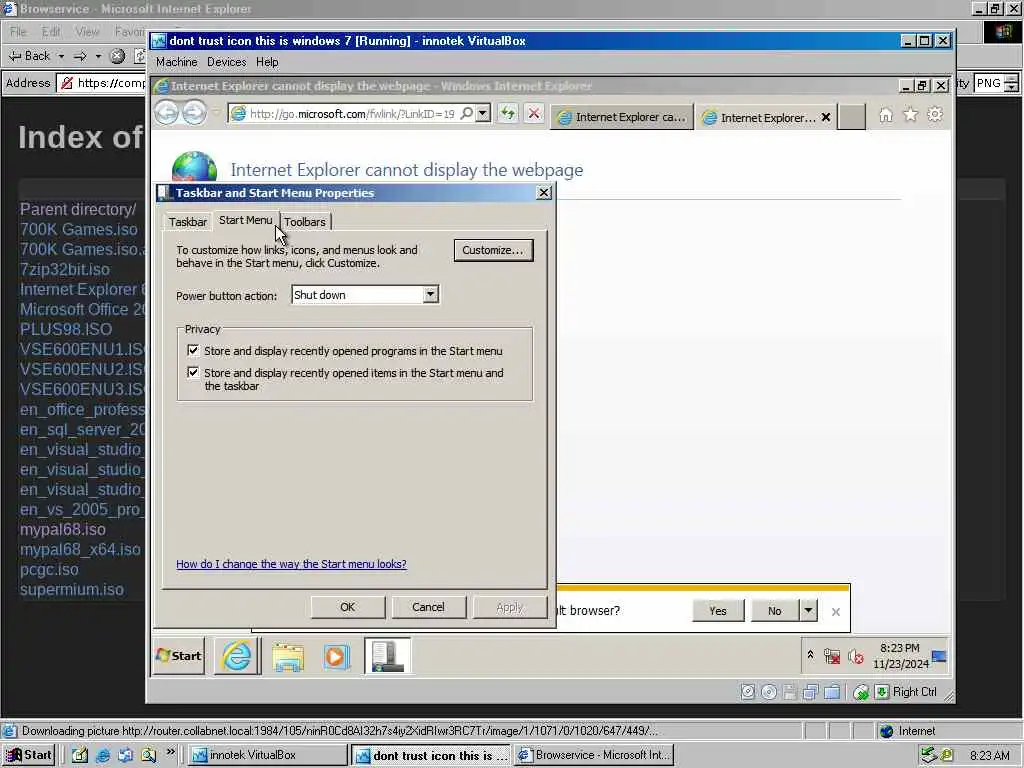Click VirtualBox CD/DVD status icon

click(769, 692)
